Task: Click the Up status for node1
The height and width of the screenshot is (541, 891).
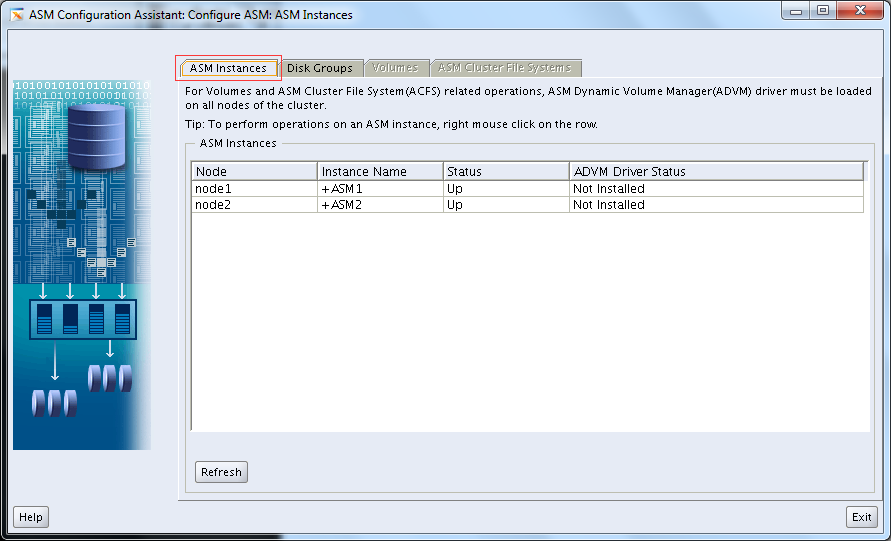Action: click(x=506, y=189)
